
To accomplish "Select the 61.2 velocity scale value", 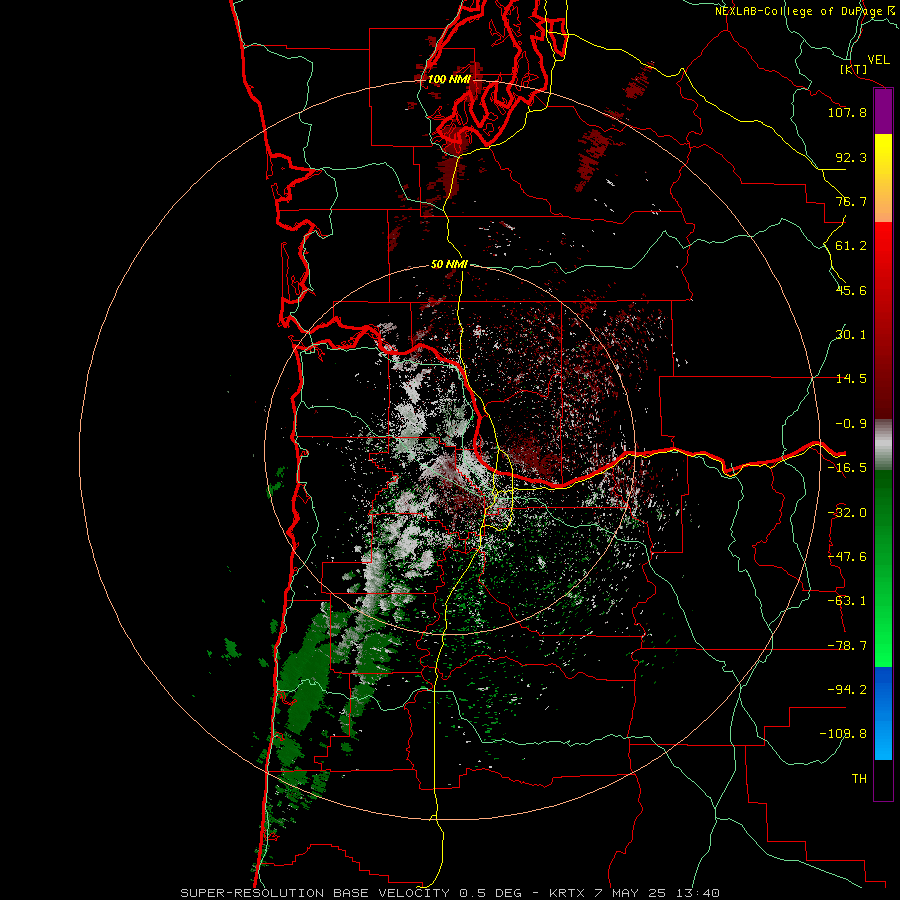I will [851, 246].
